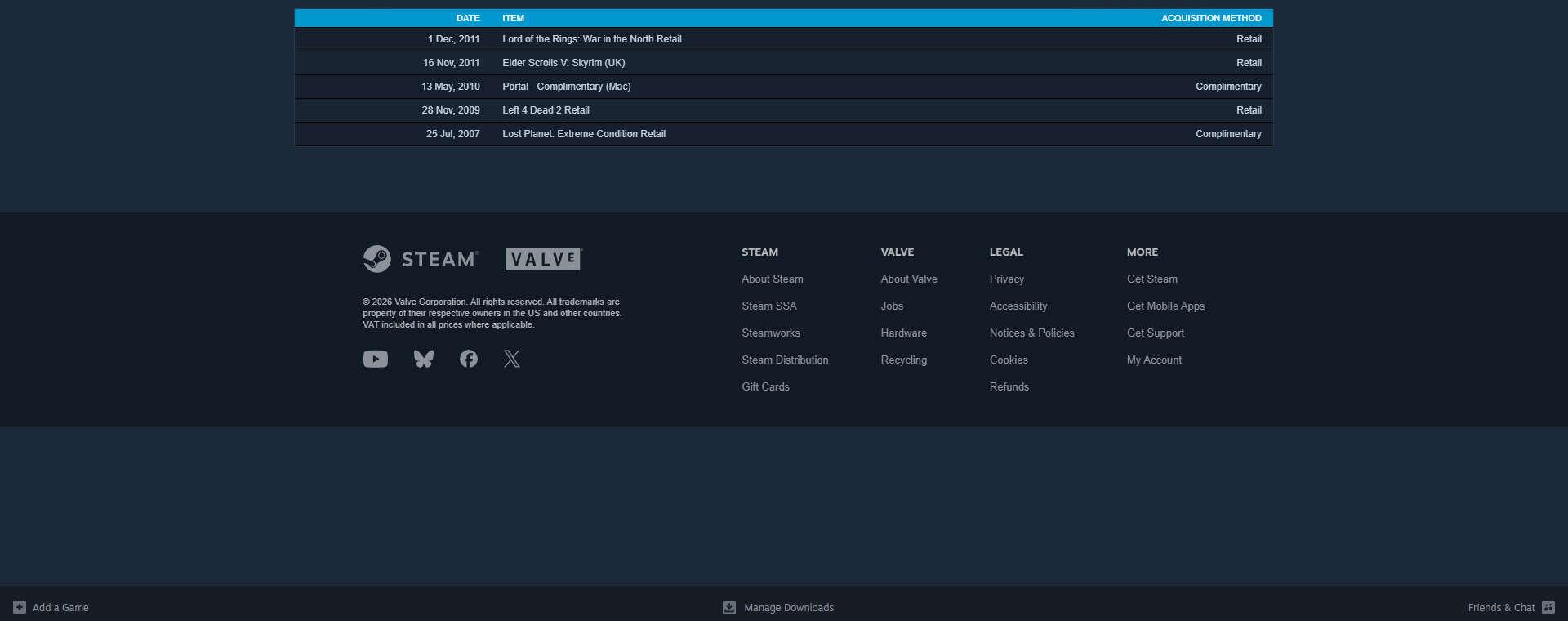Click Complimentary in the Lost Planet row
Viewport: 1568px width, 621px height.
tap(1228, 134)
